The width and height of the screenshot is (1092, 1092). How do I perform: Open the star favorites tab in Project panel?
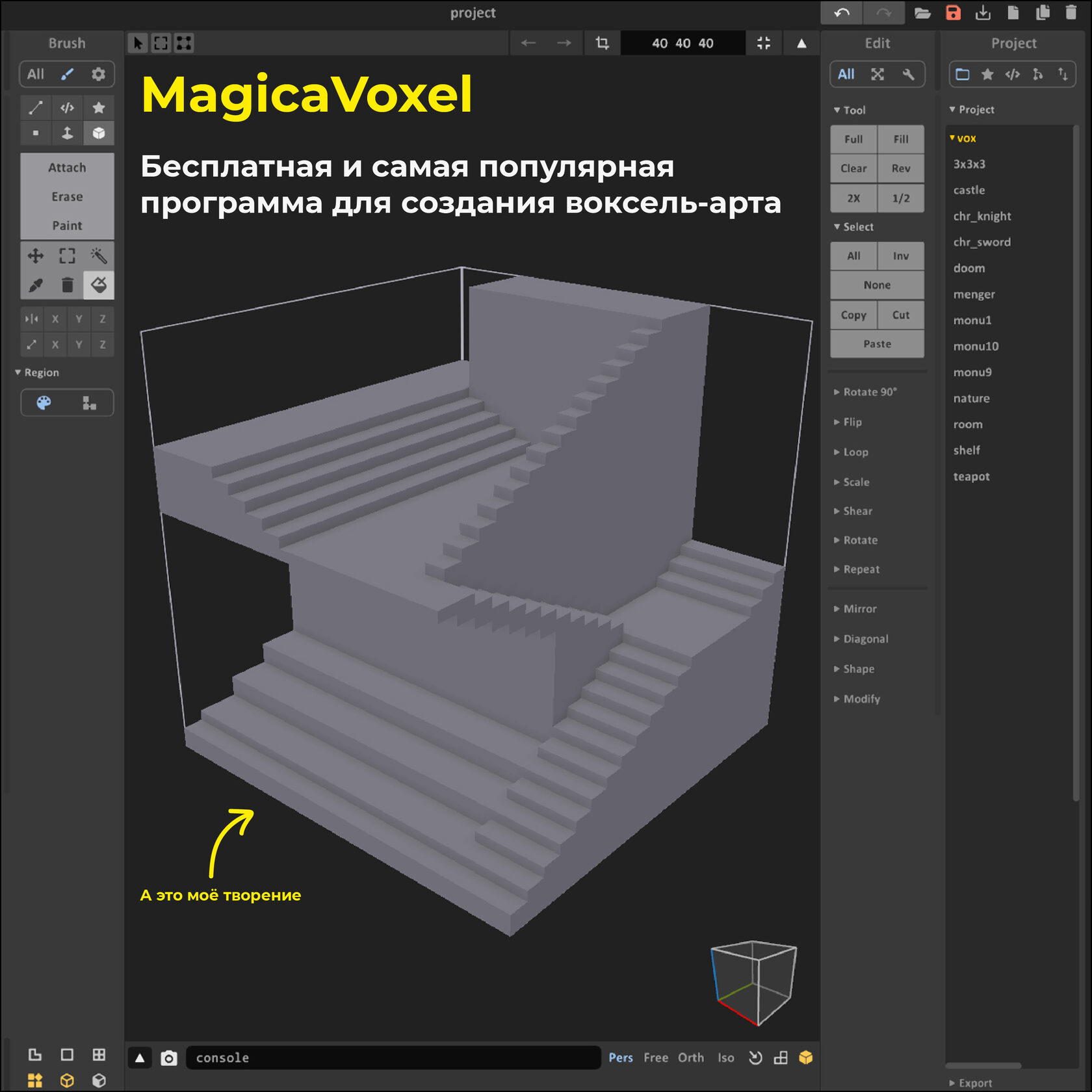pos(987,74)
